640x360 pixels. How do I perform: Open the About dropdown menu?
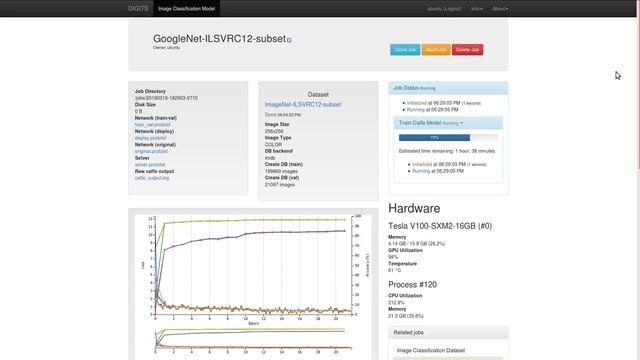tap(500, 9)
